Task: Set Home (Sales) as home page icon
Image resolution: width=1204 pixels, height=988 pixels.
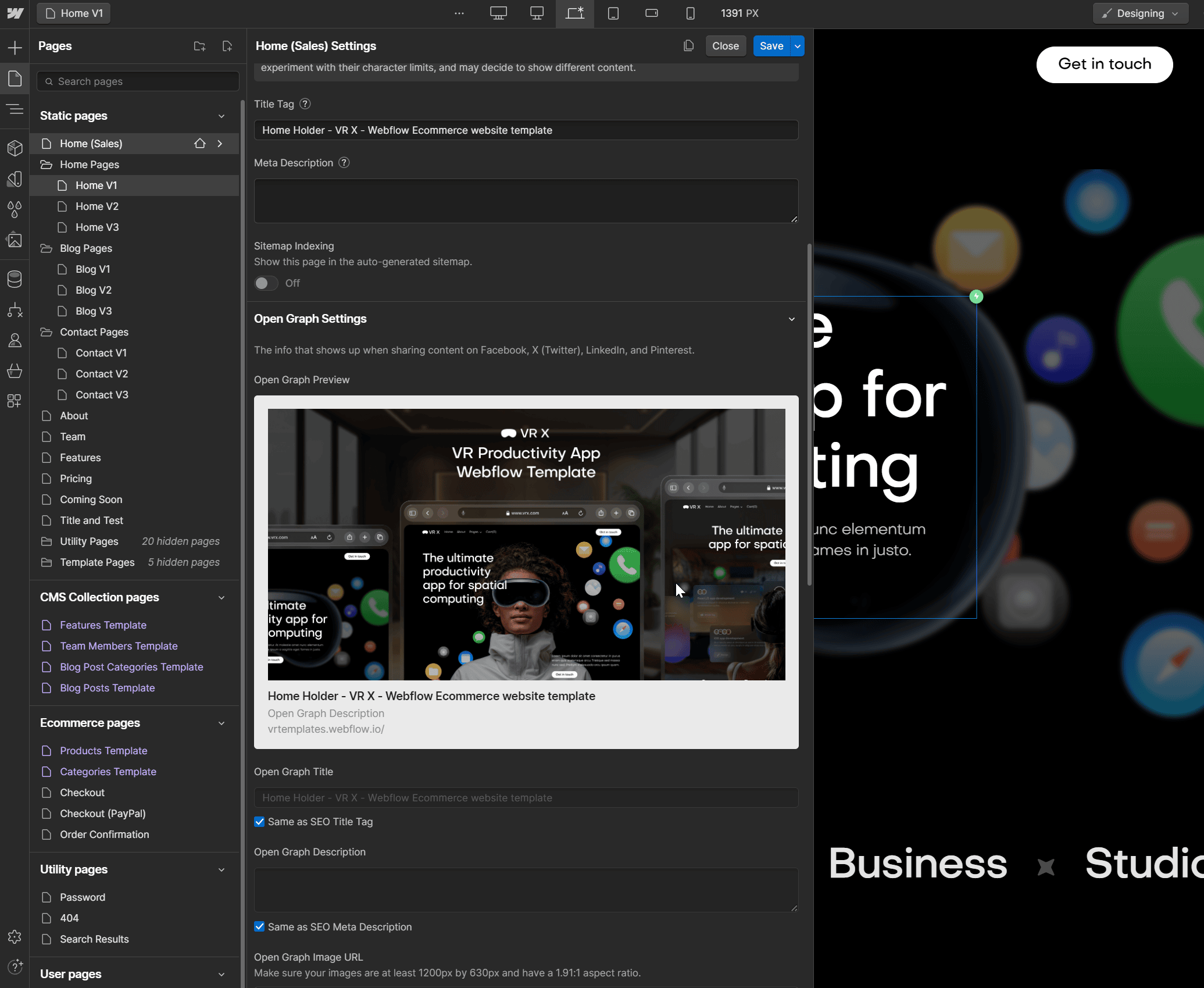Action: coord(200,144)
